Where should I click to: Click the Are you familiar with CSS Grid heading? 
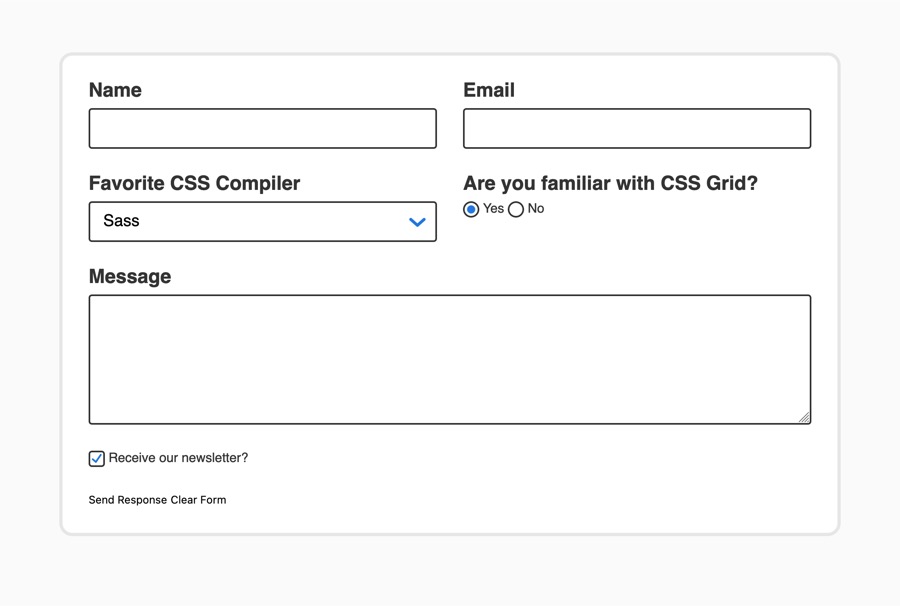(610, 183)
